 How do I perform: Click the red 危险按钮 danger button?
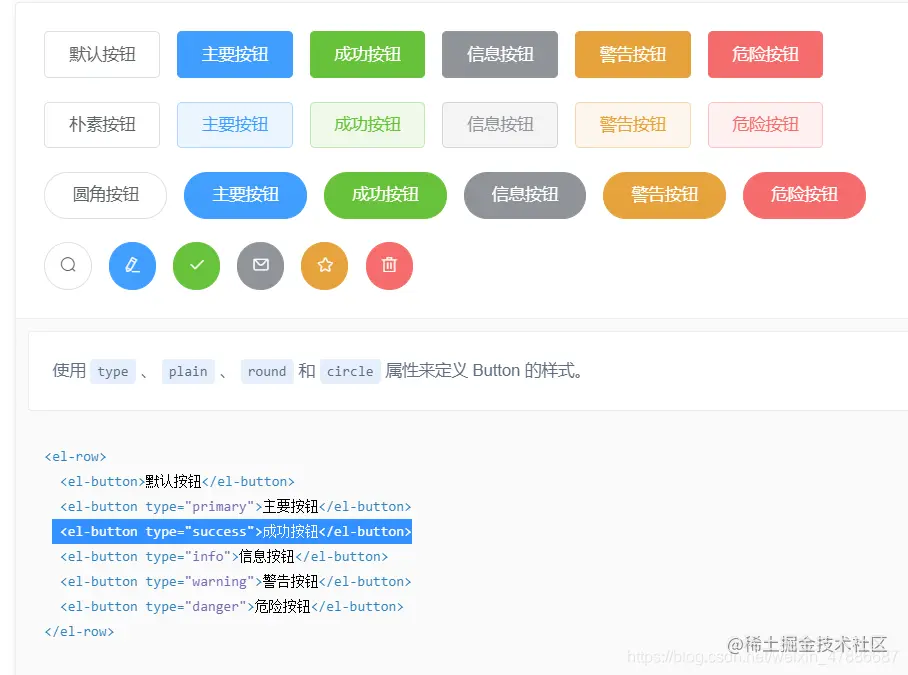click(x=765, y=55)
